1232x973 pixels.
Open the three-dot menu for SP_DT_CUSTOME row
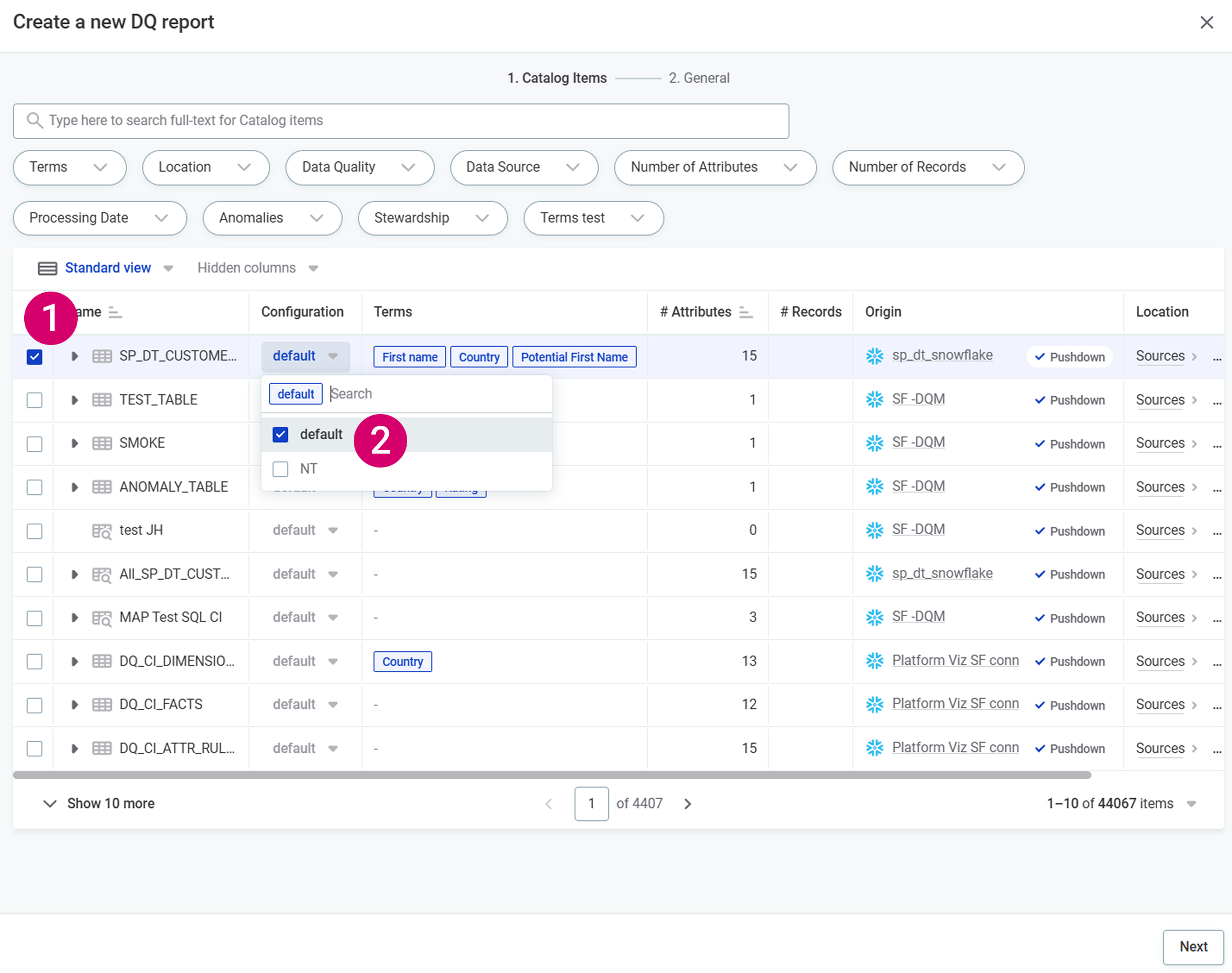point(1216,357)
